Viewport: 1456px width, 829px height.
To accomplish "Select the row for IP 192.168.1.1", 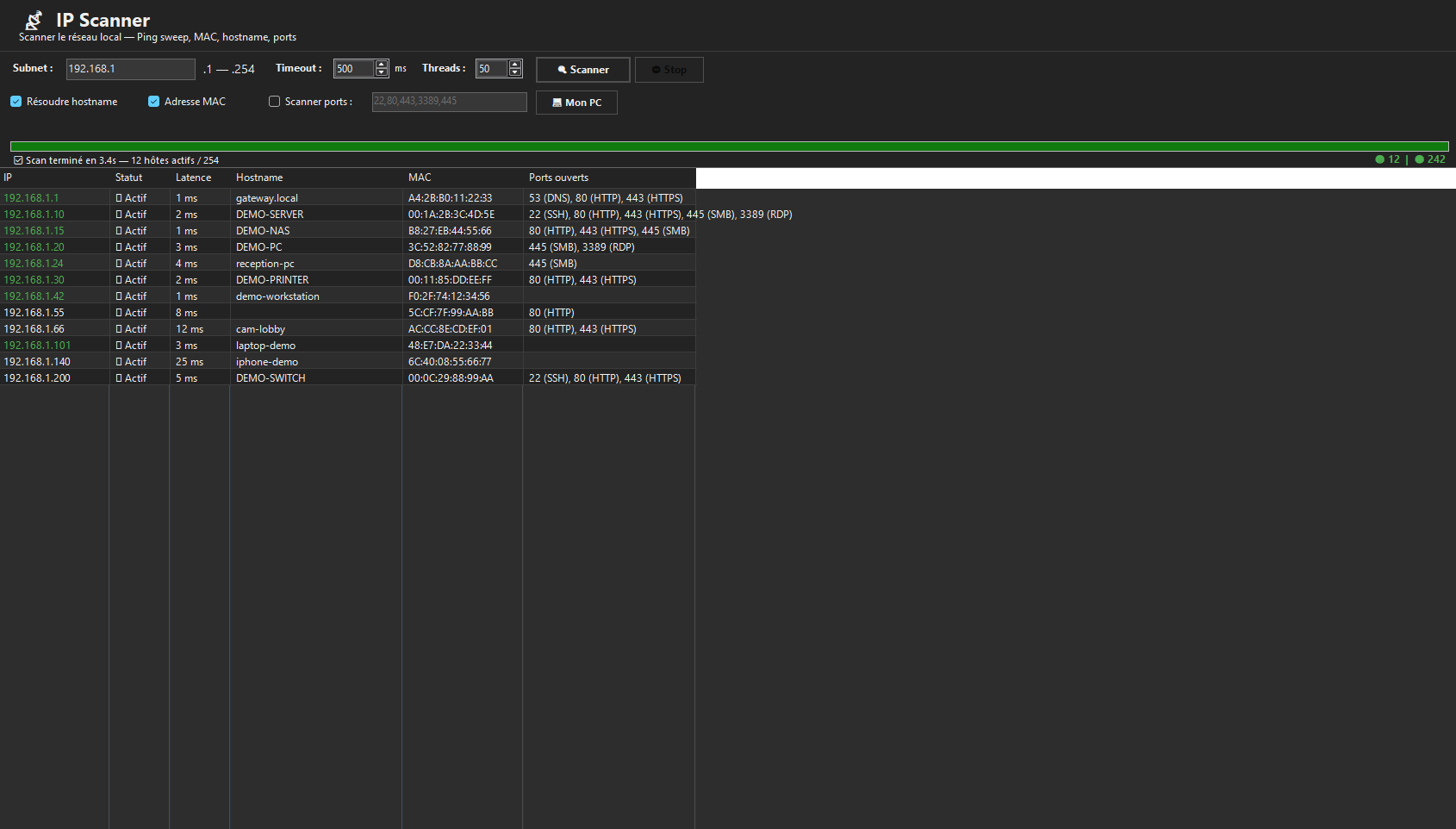I will click(x=347, y=198).
